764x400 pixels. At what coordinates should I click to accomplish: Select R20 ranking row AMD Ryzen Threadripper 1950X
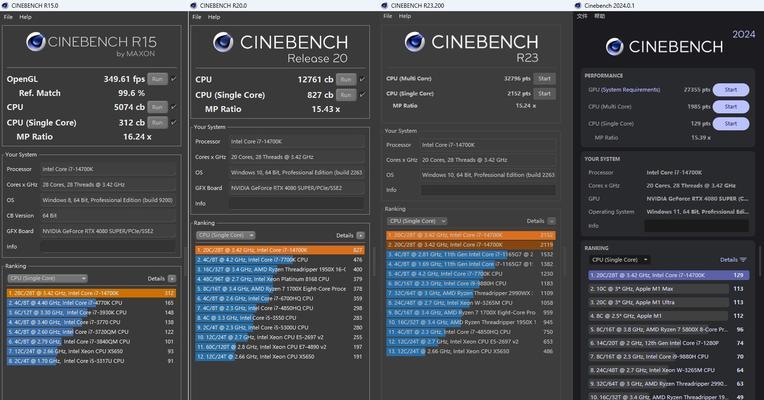click(x=280, y=269)
